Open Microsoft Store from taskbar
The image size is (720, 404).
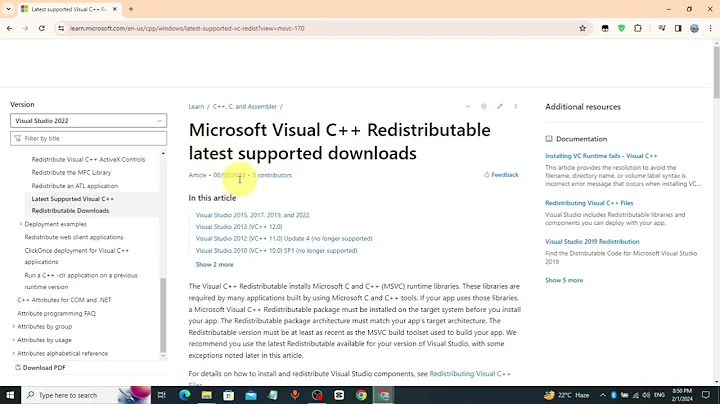point(229,395)
